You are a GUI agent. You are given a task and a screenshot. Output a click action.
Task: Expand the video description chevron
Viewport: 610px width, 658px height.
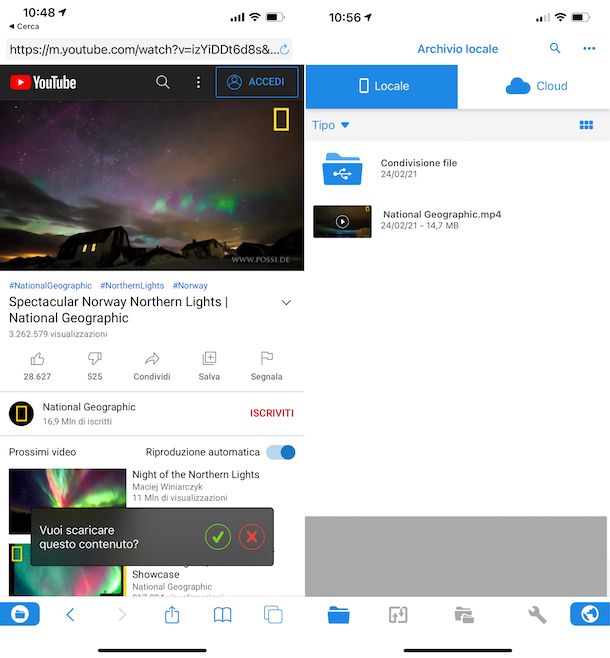(x=286, y=303)
